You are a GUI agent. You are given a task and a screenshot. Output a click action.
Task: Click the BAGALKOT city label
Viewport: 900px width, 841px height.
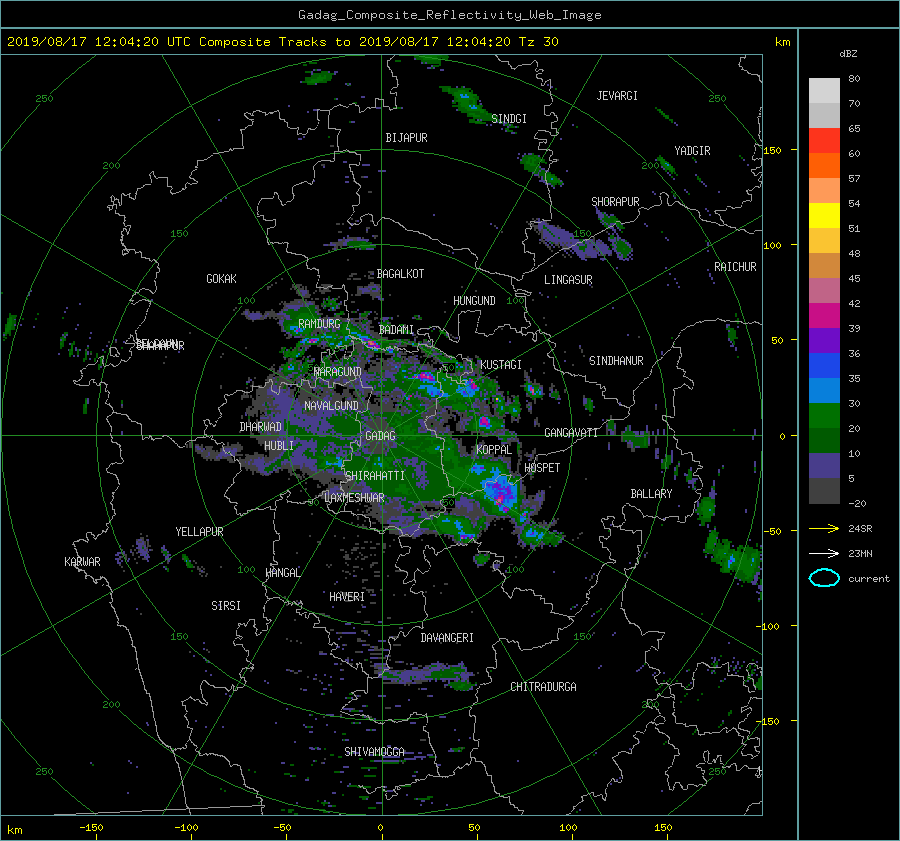coord(400,274)
